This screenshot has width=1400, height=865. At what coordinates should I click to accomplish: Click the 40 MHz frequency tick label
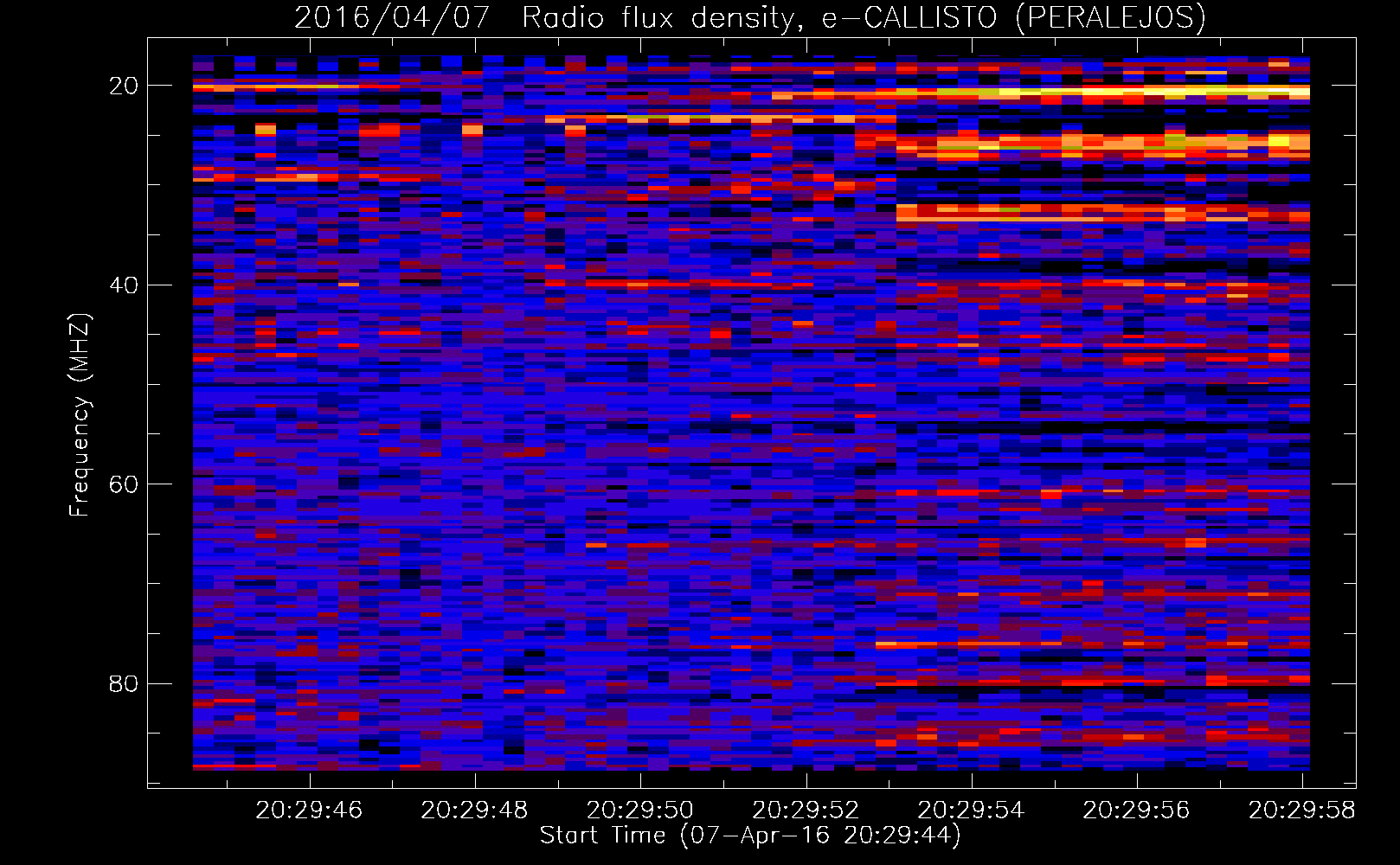pyautogui.click(x=124, y=285)
